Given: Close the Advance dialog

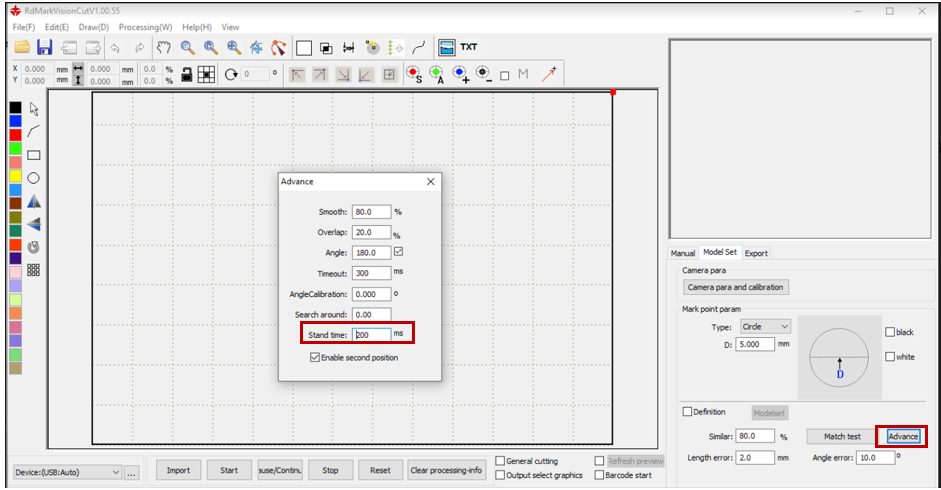Looking at the screenshot, I should [x=430, y=181].
